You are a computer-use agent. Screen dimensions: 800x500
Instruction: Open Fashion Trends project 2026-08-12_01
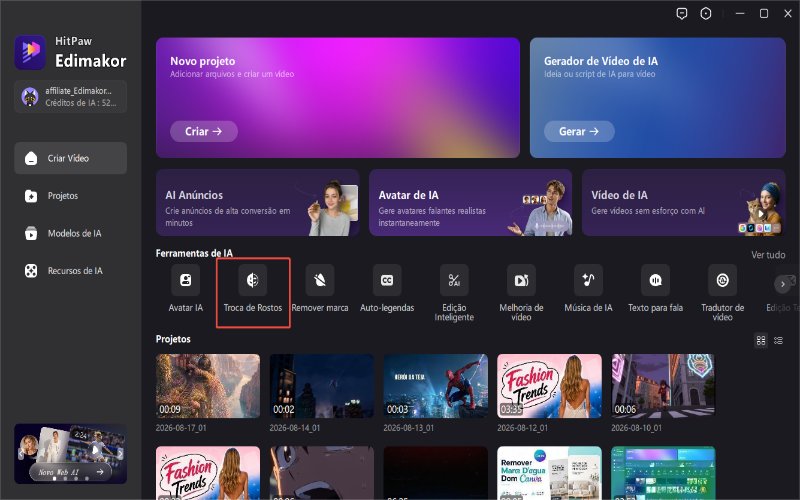549,386
